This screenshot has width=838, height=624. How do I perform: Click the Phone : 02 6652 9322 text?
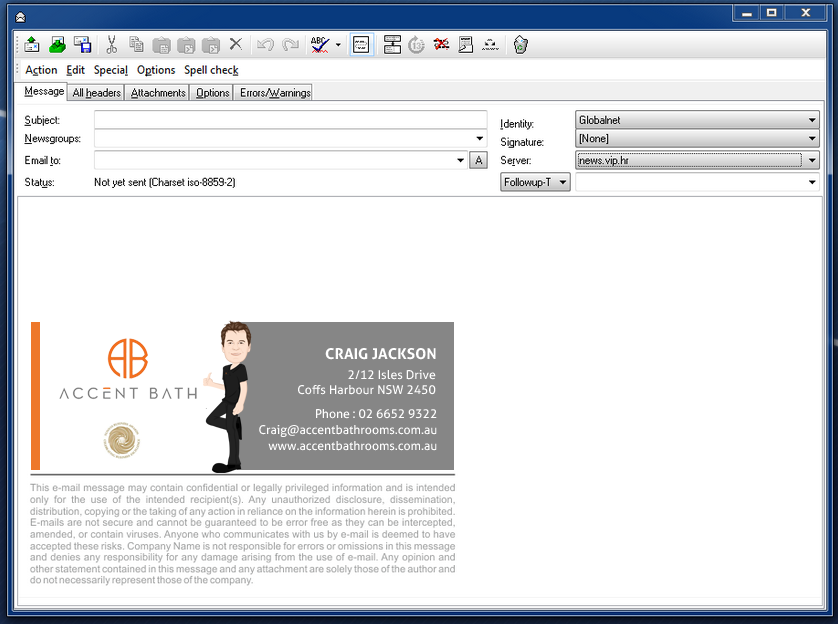376,414
